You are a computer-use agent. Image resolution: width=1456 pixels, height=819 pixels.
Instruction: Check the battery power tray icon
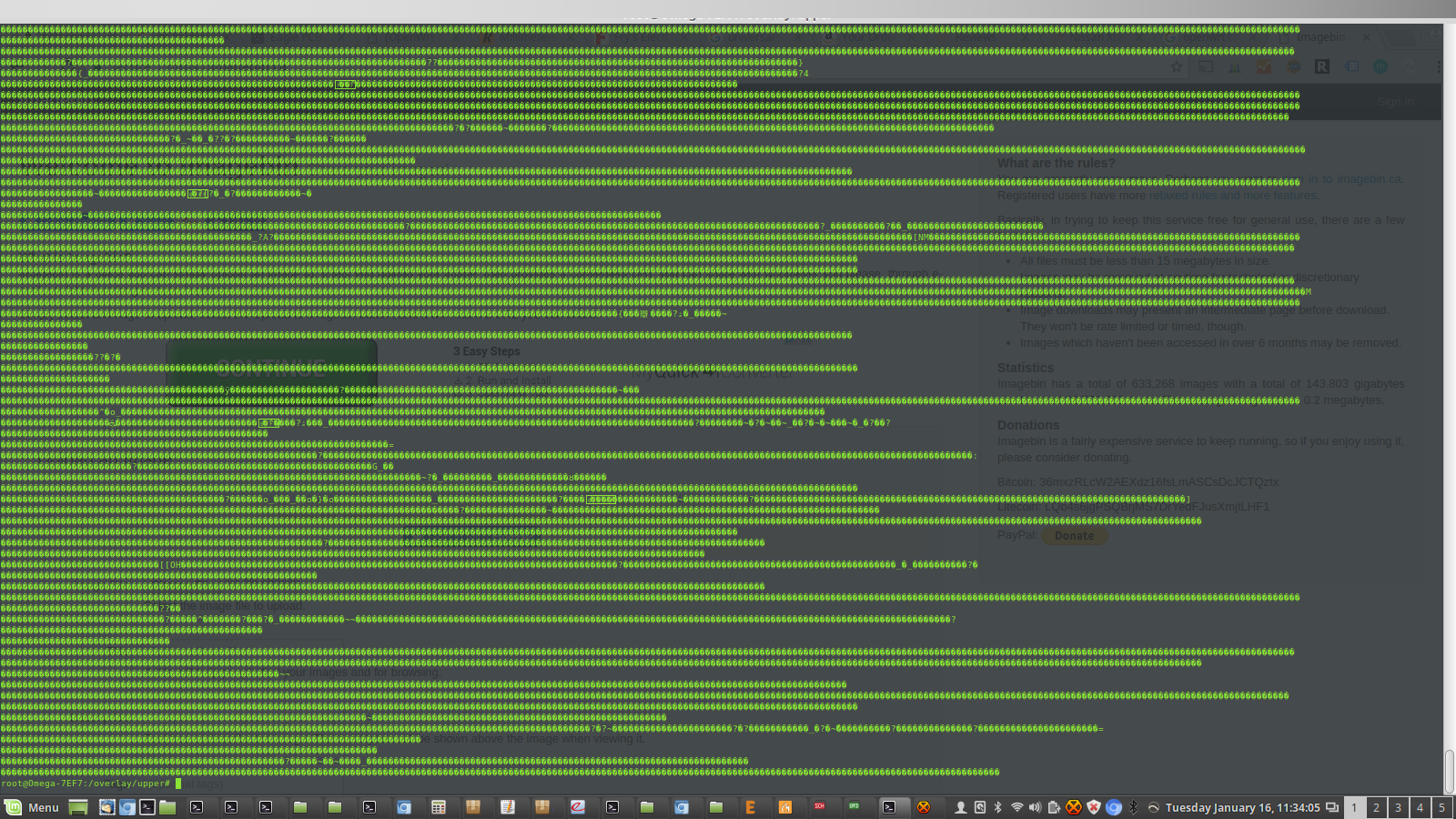coord(1054,807)
